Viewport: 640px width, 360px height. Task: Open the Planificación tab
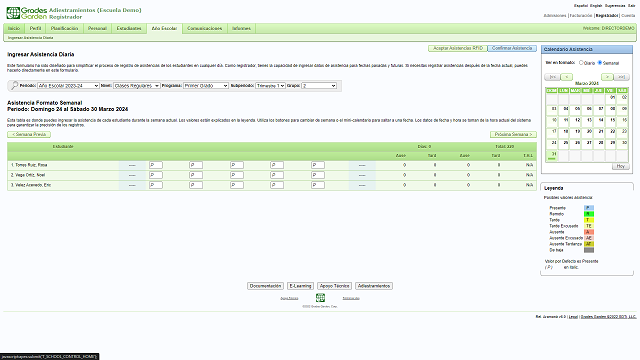pos(64,29)
